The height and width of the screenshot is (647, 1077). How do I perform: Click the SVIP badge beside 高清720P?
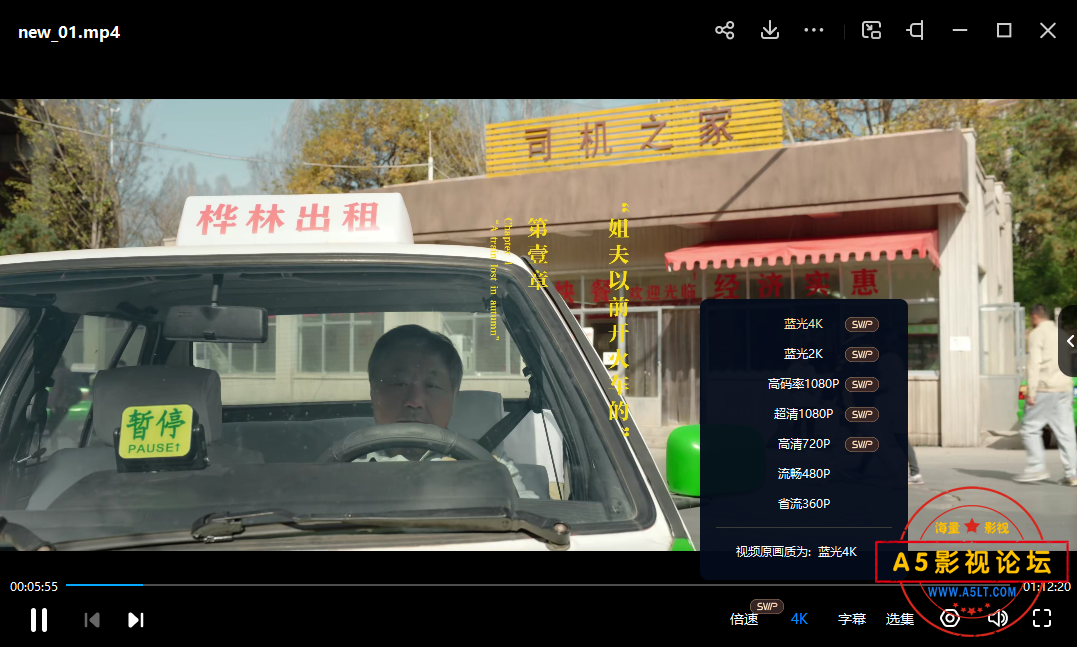[862, 444]
